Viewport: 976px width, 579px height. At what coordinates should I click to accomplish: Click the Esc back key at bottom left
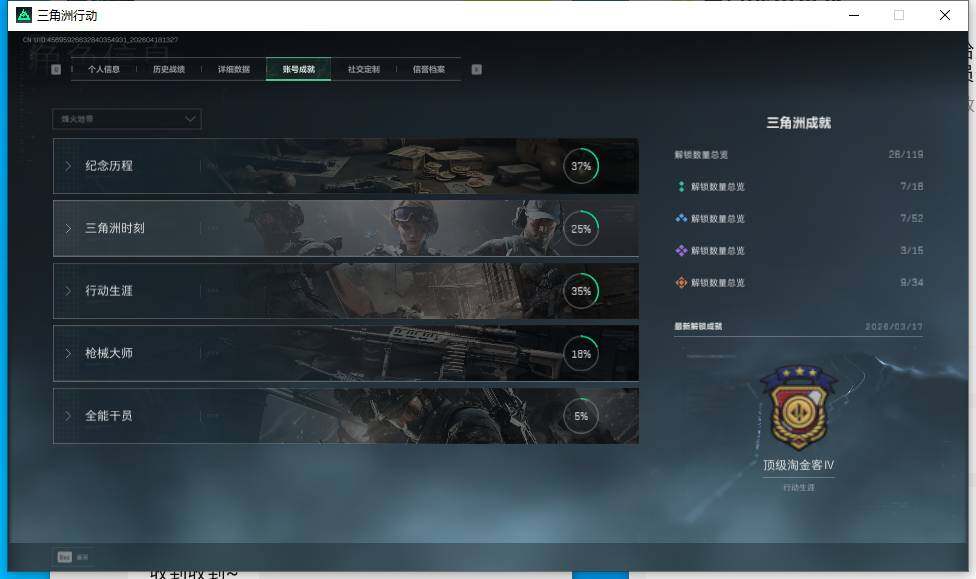[x=65, y=557]
